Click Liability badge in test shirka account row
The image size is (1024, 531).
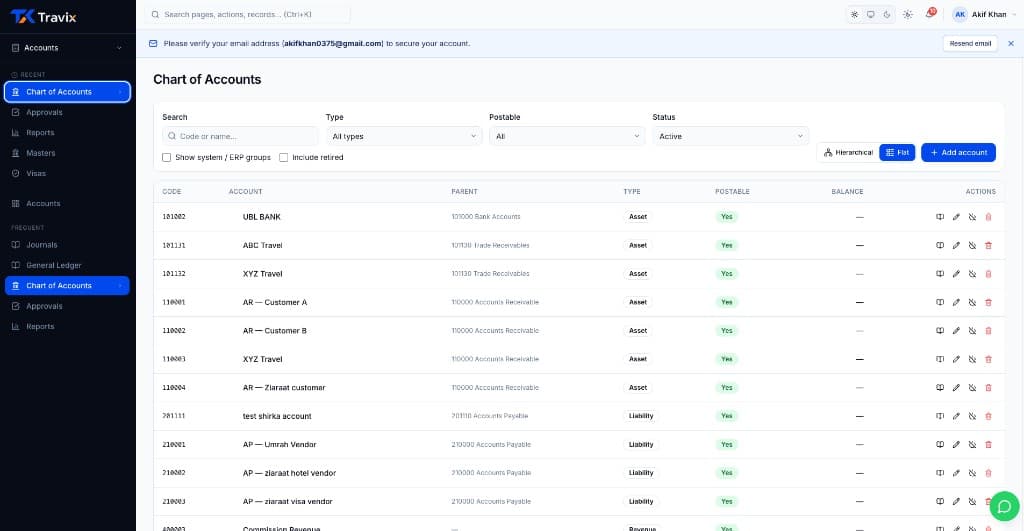click(641, 416)
